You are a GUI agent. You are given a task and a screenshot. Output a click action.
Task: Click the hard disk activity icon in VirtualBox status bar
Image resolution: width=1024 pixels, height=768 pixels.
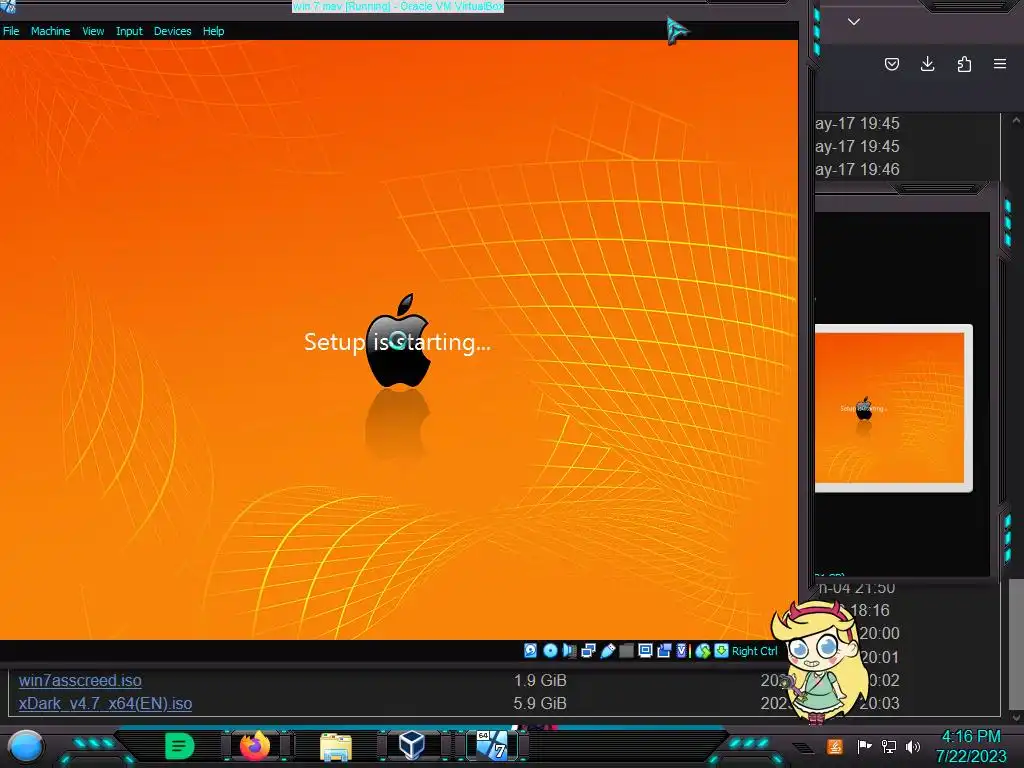click(x=530, y=650)
